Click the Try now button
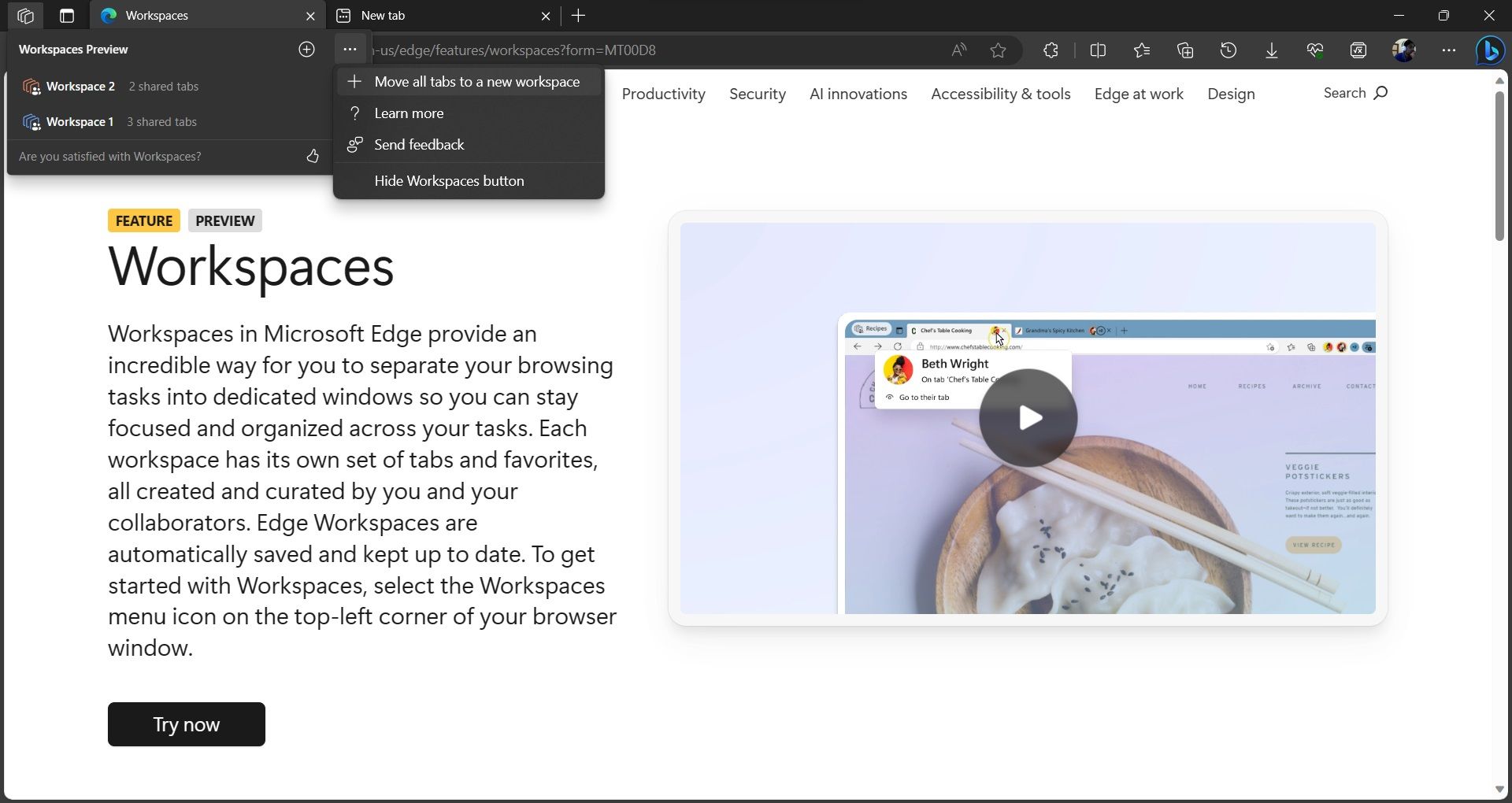This screenshot has width=1512, height=803. point(186,723)
